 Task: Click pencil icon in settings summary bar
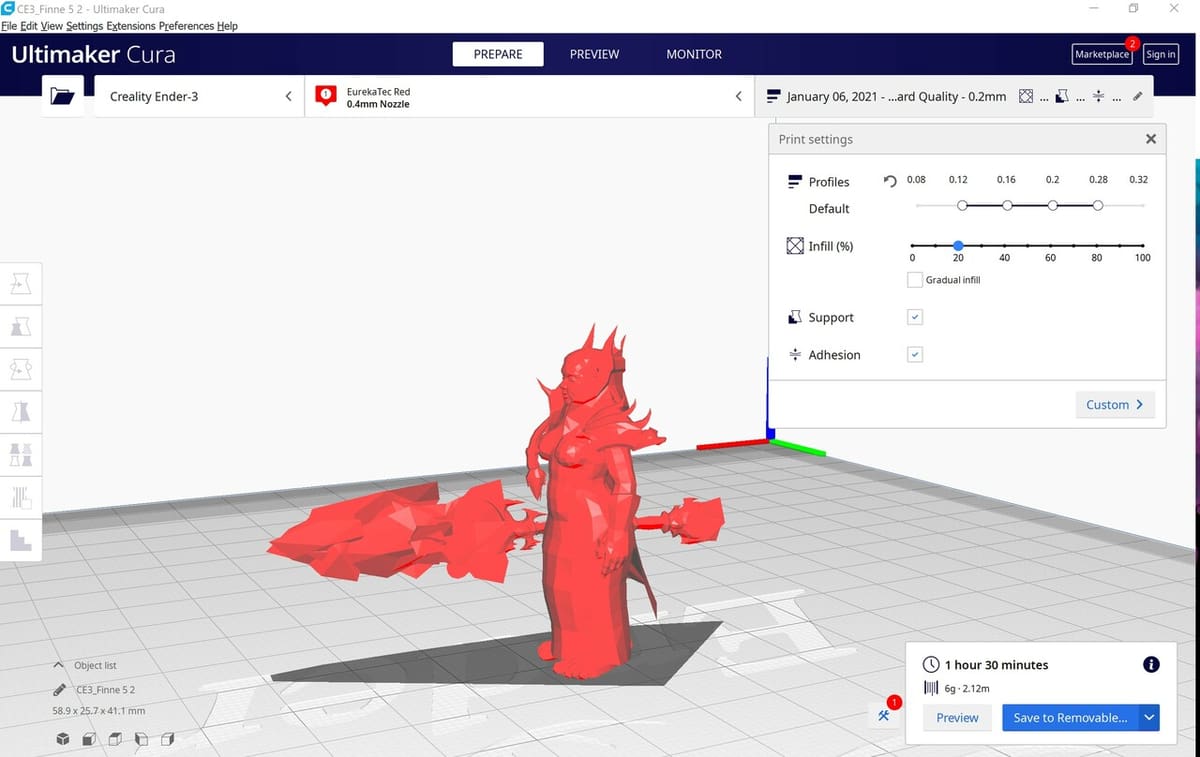pos(1138,96)
